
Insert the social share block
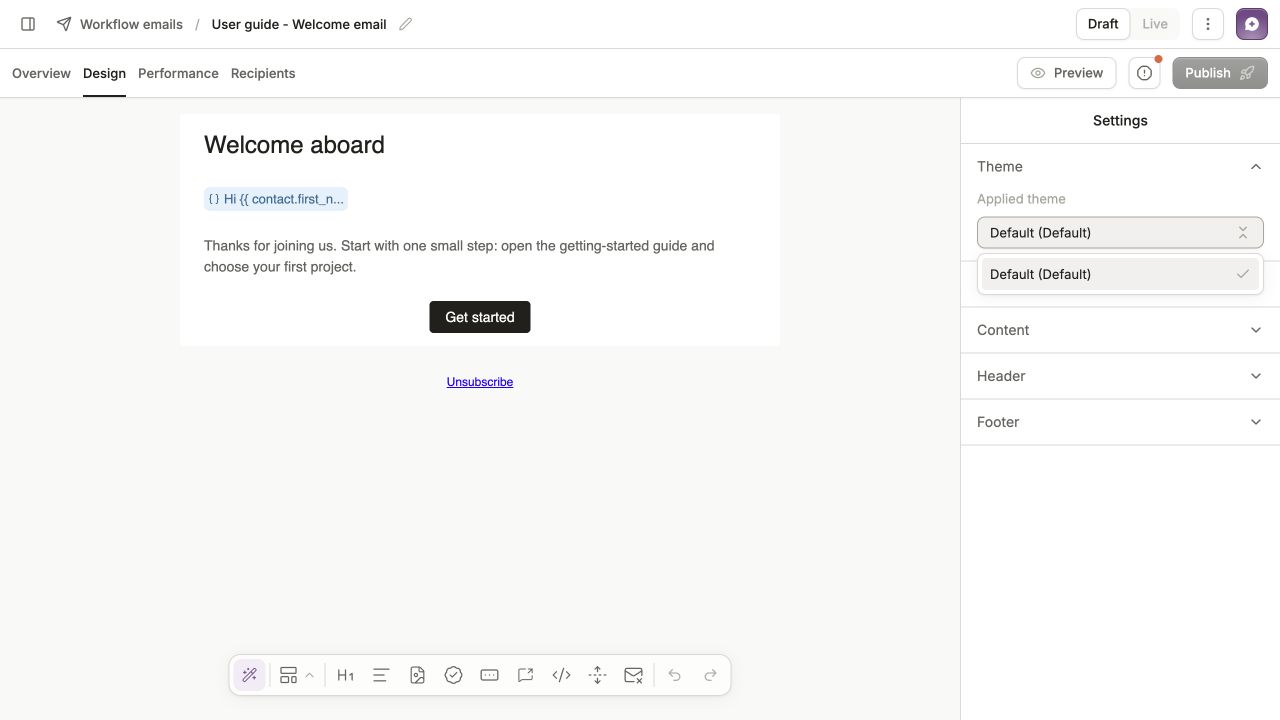click(x=525, y=675)
